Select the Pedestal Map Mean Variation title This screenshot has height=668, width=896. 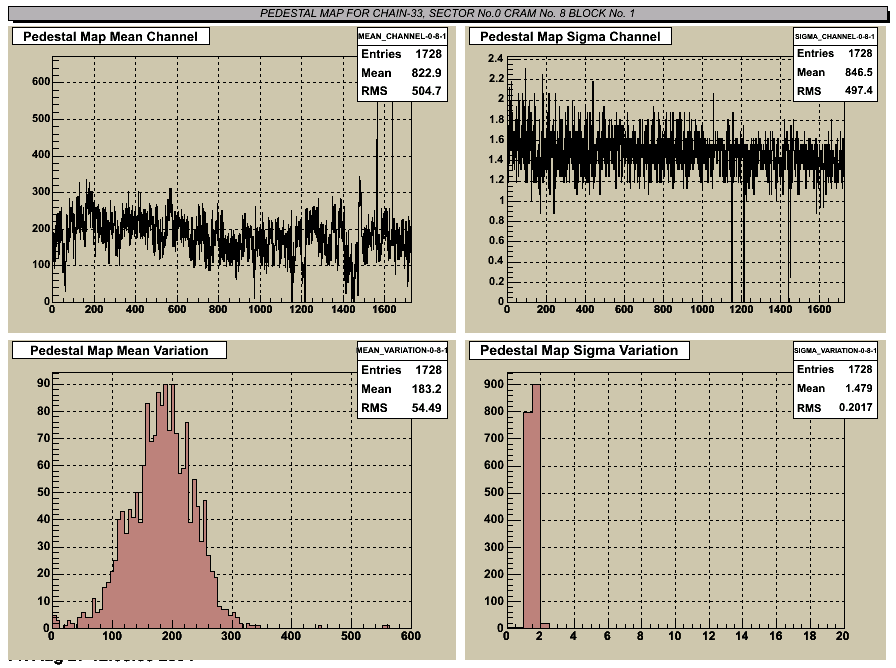pyautogui.click(x=119, y=350)
